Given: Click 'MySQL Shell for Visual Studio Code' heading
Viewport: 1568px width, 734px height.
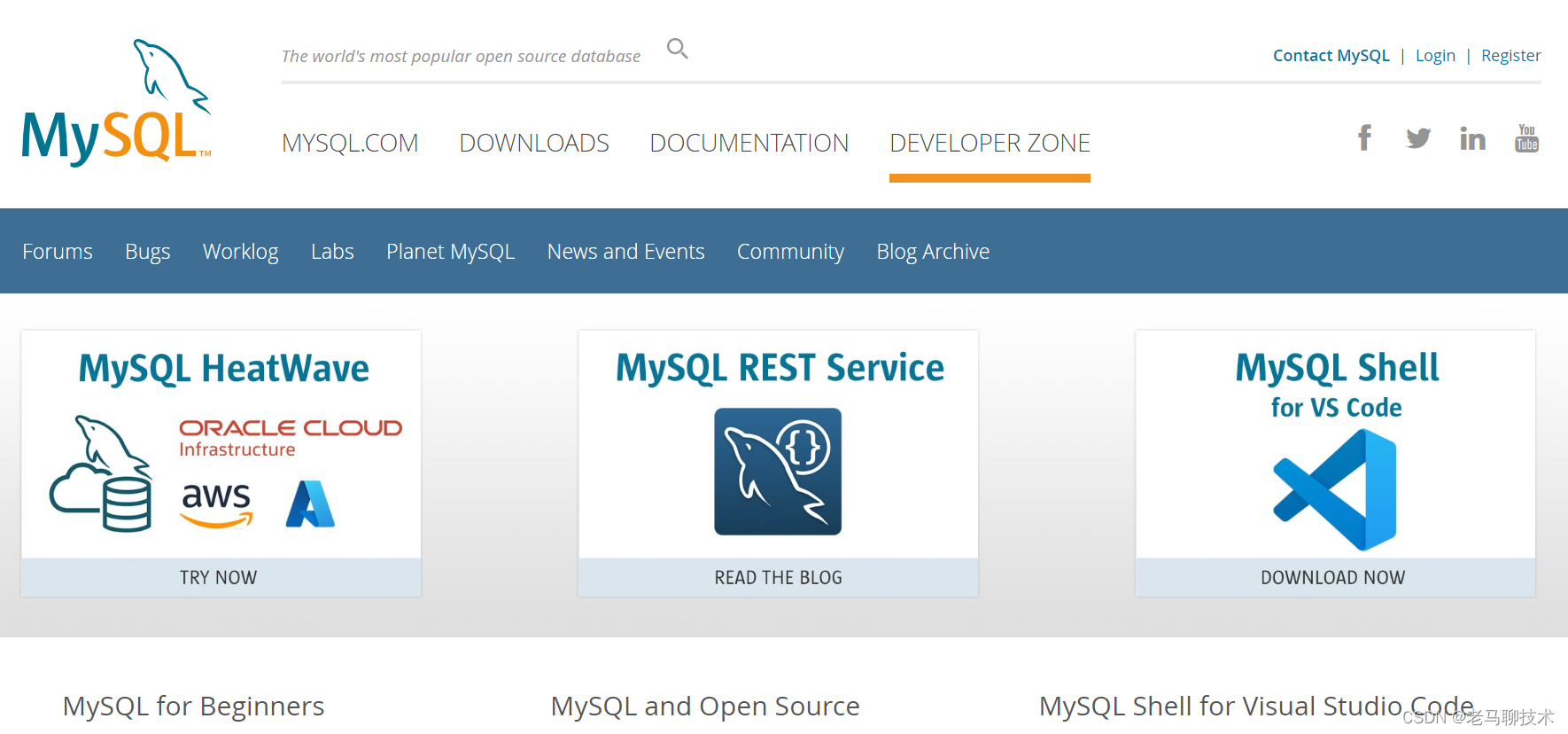Looking at the screenshot, I should pyautogui.click(x=1256, y=707).
